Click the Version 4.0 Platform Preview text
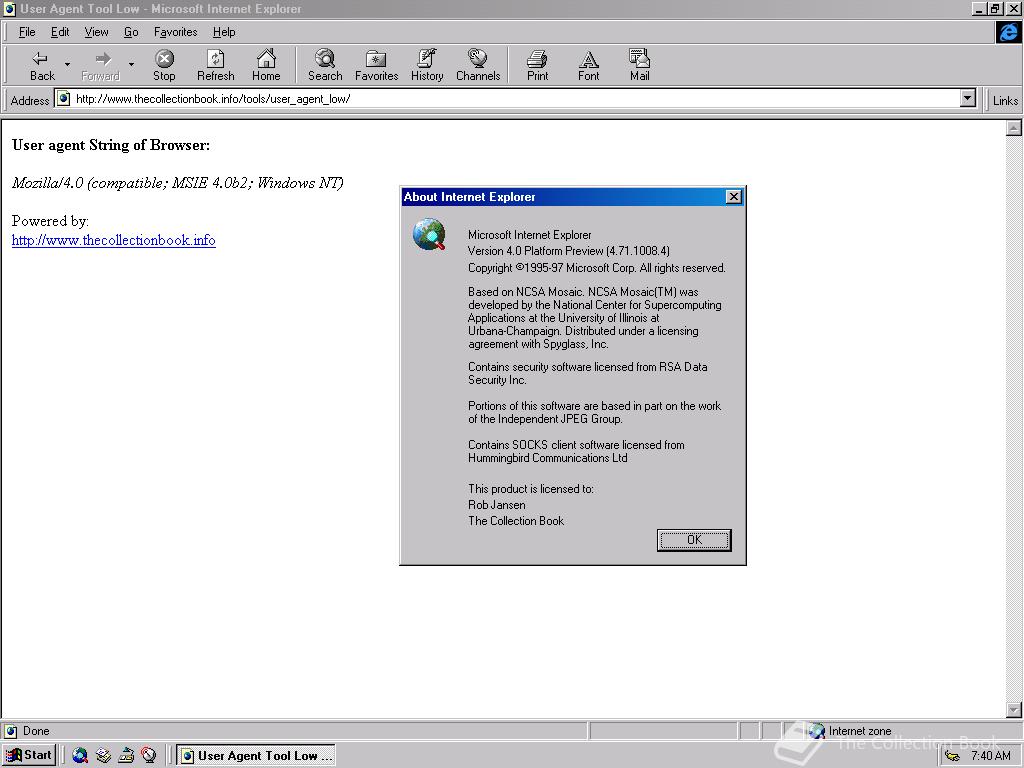The width and height of the screenshot is (1024, 768). [568, 251]
